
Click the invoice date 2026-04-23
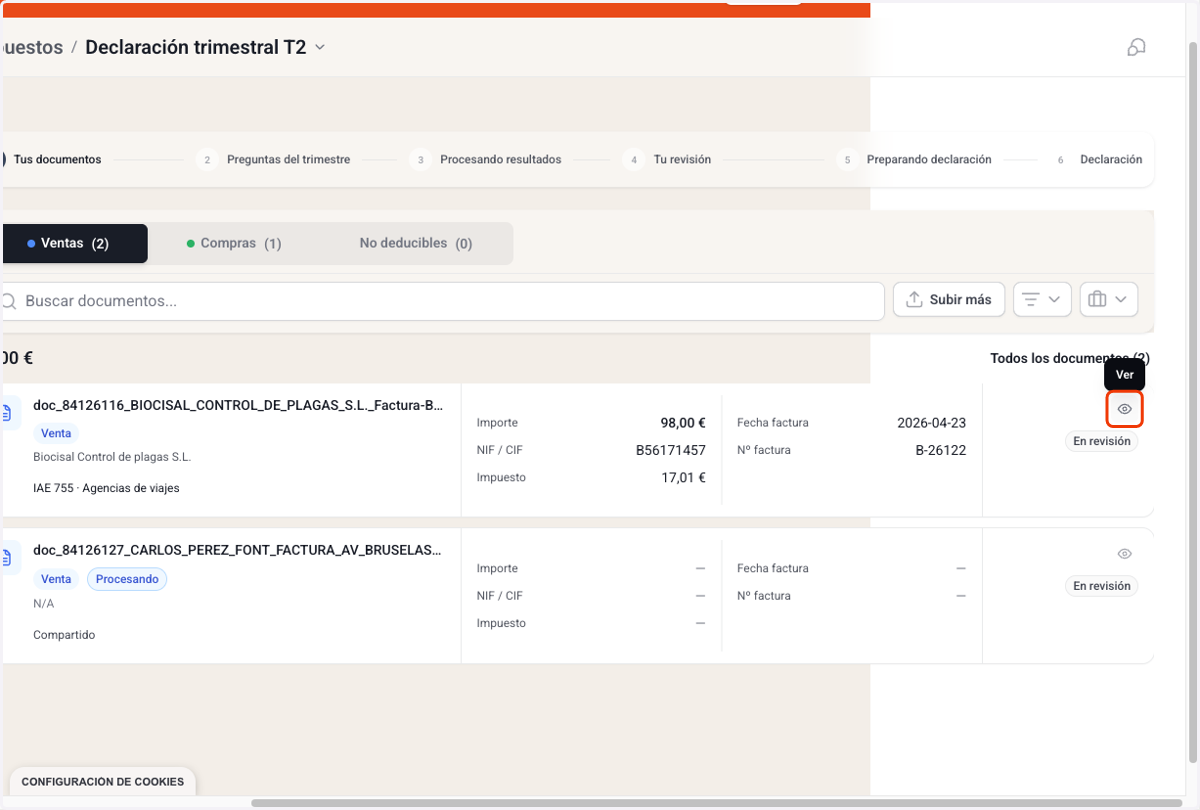click(x=932, y=423)
